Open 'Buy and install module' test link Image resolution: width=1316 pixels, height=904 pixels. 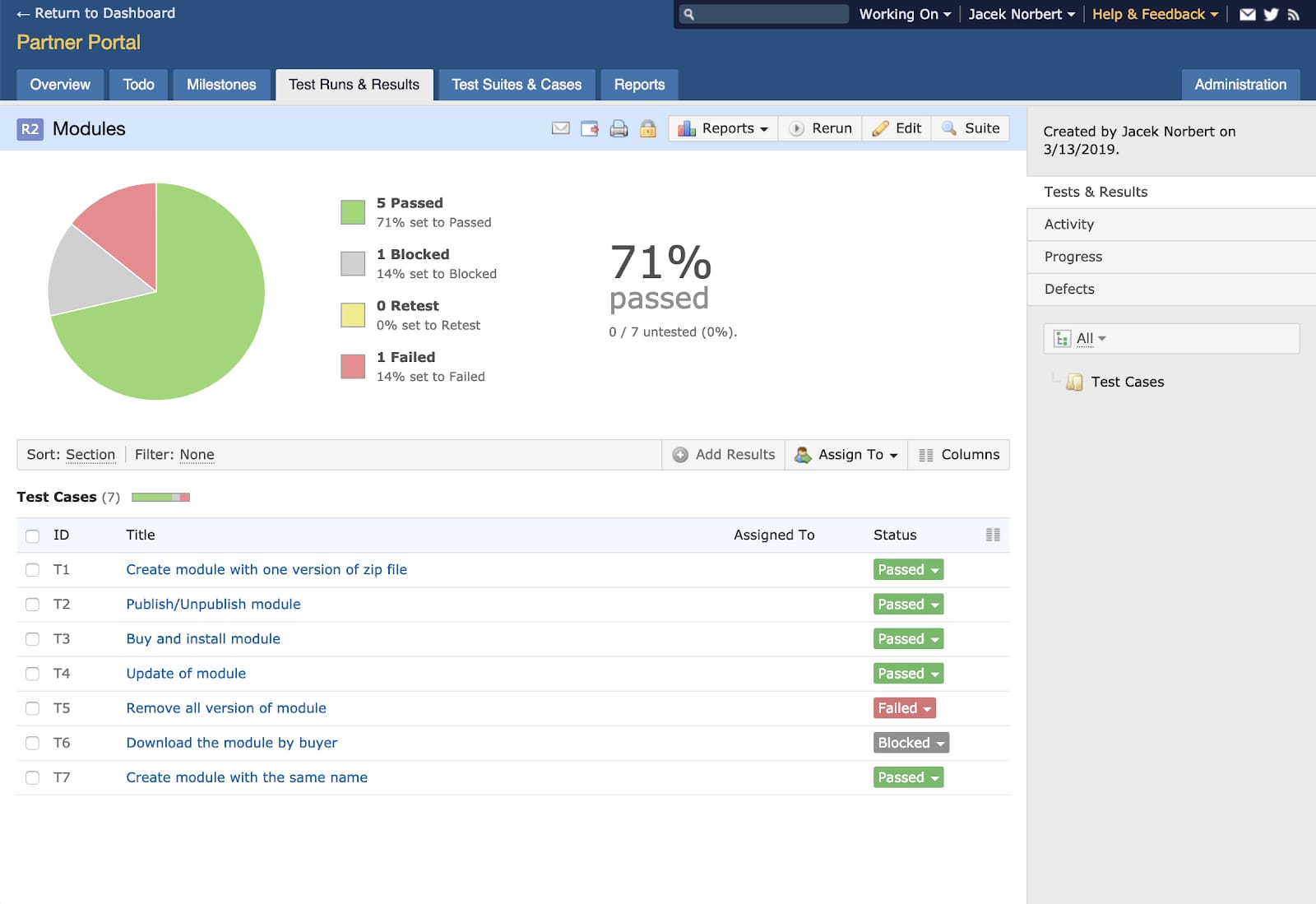point(203,639)
